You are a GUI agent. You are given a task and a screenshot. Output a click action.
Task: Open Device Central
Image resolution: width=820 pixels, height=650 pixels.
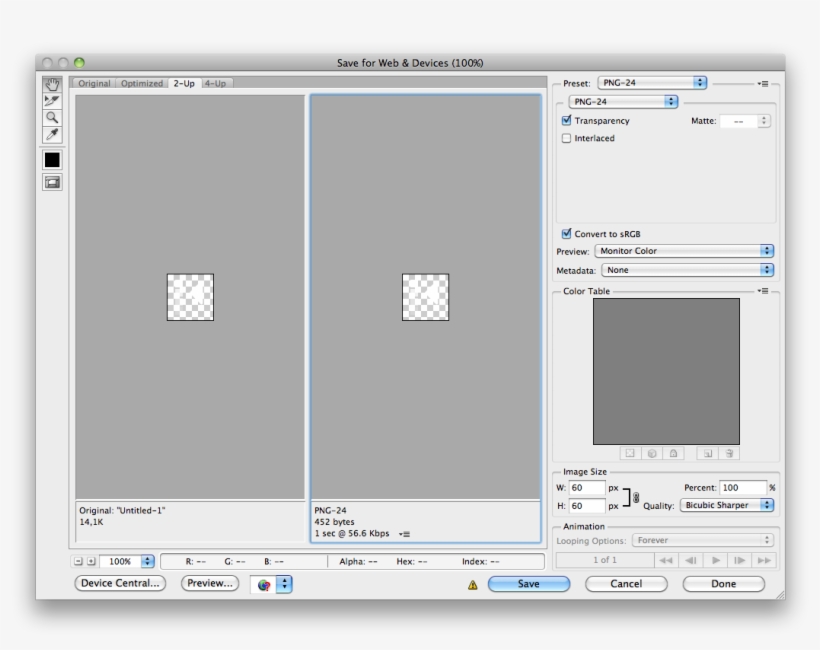pyautogui.click(x=120, y=583)
